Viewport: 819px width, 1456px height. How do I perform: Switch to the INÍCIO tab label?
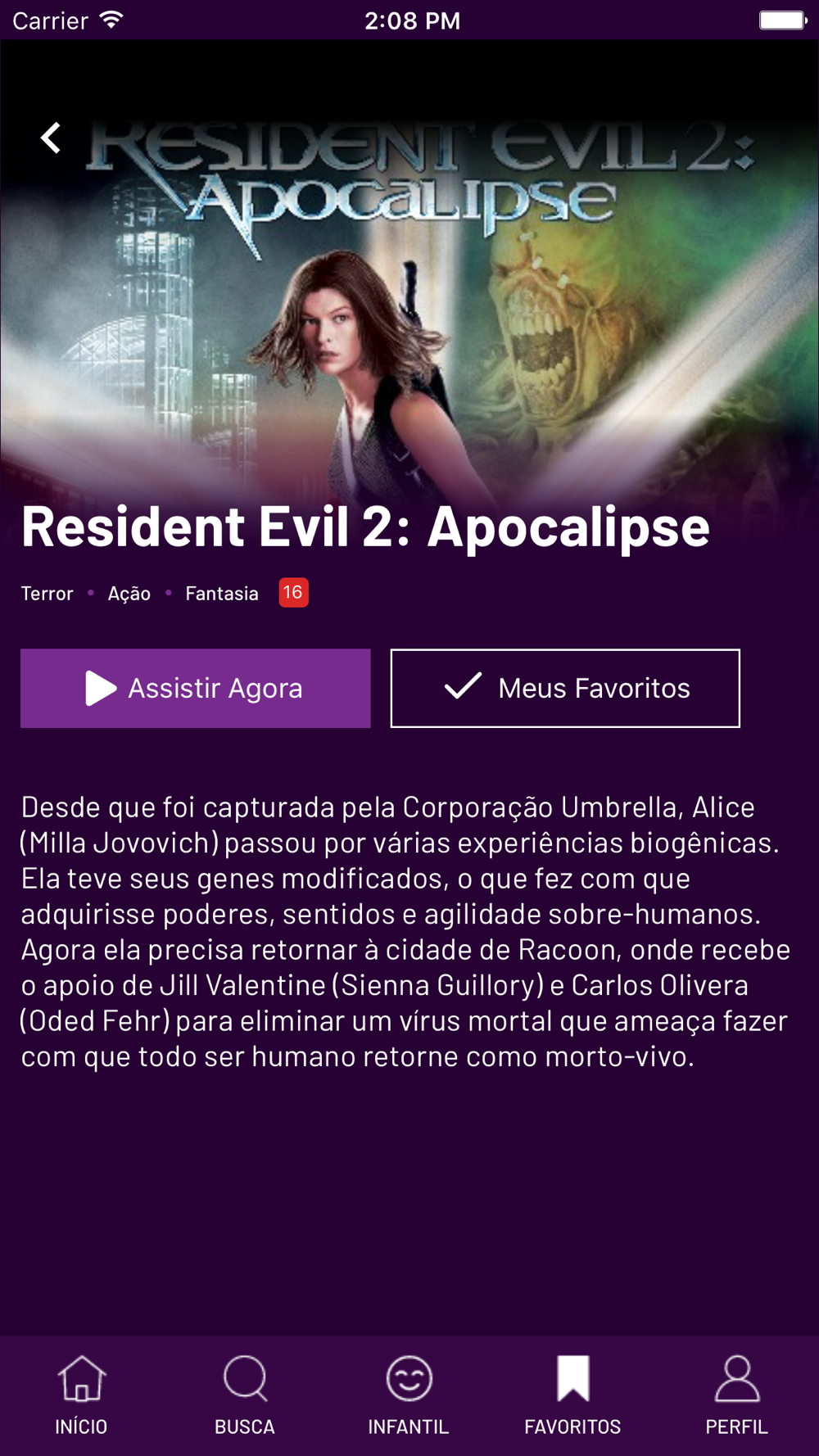(x=81, y=1427)
